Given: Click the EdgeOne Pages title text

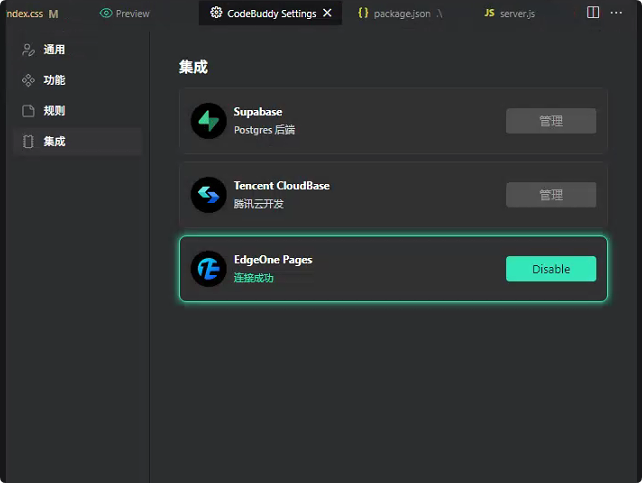Looking at the screenshot, I should [273, 260].
